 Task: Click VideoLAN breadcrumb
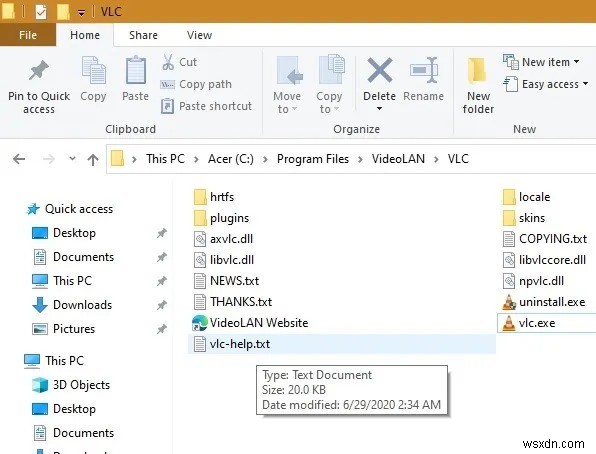pos(398,159)
